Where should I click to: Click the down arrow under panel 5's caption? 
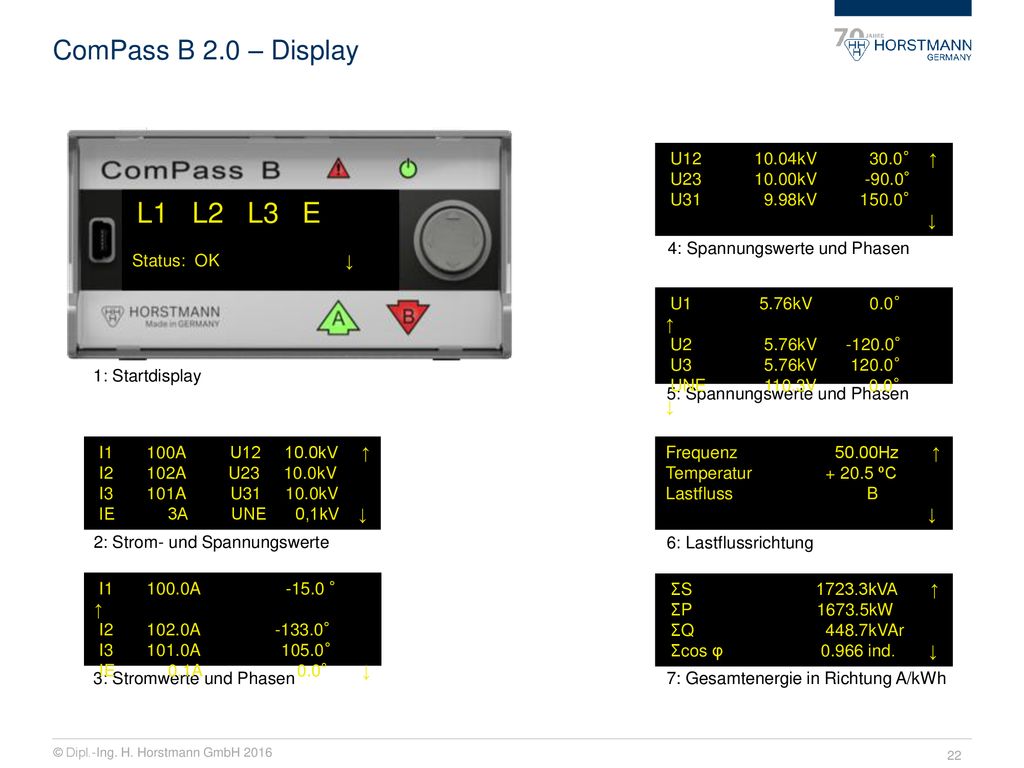point(669,408)
